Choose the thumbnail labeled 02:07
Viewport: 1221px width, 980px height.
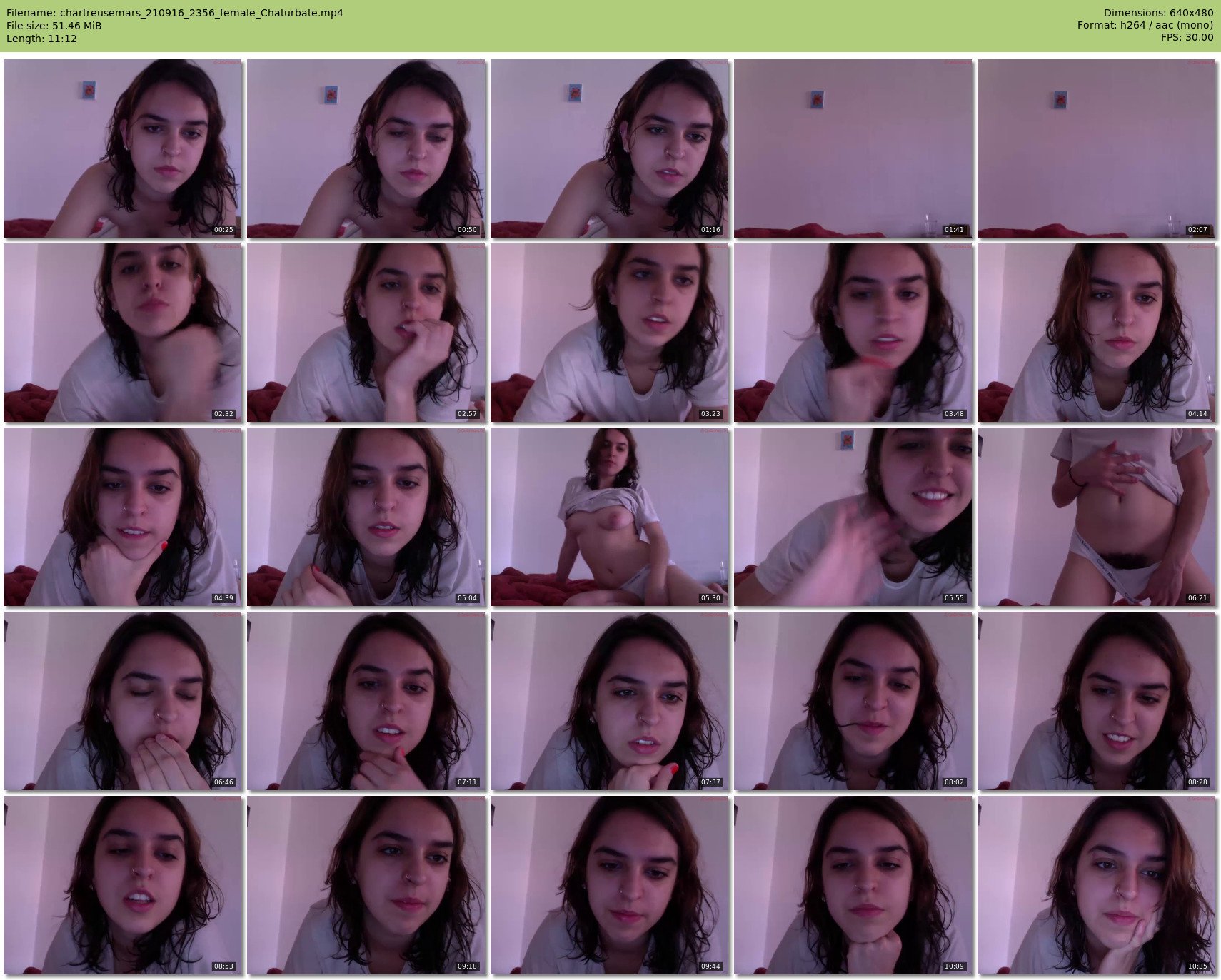coord(1097,148)
